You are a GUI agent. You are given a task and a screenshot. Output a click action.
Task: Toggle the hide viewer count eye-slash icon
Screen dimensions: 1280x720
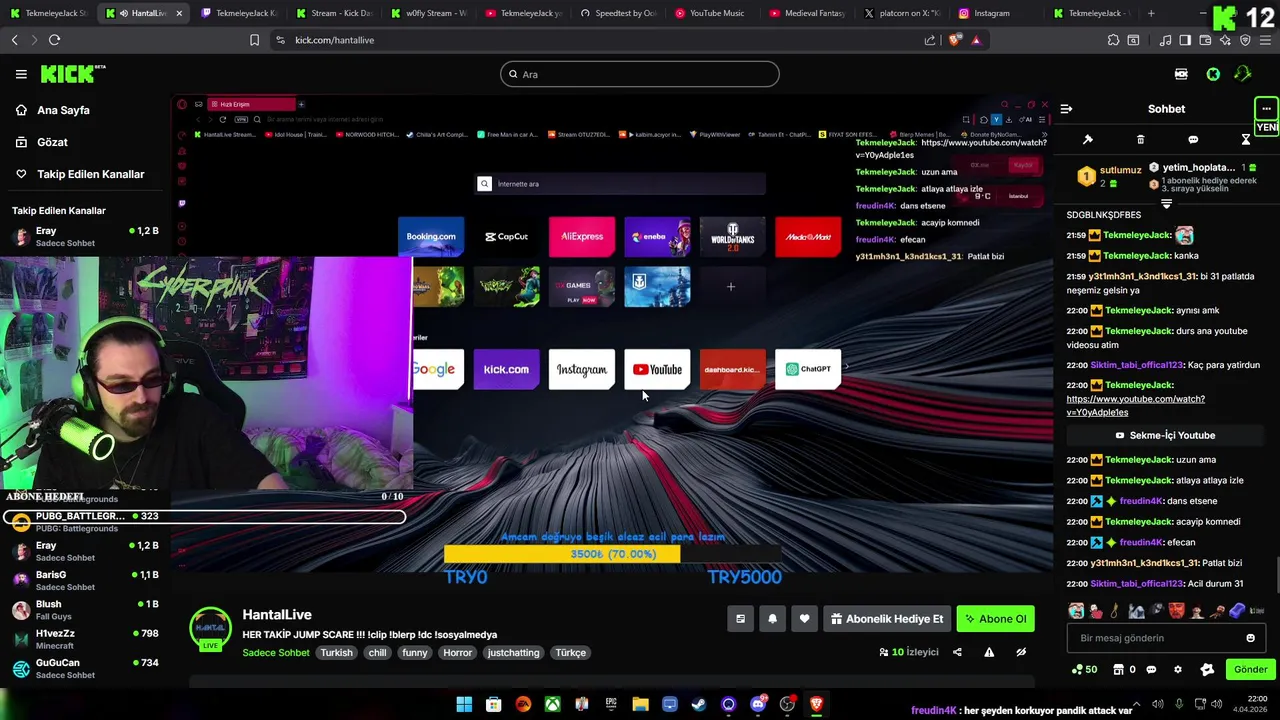[1021, 652]
